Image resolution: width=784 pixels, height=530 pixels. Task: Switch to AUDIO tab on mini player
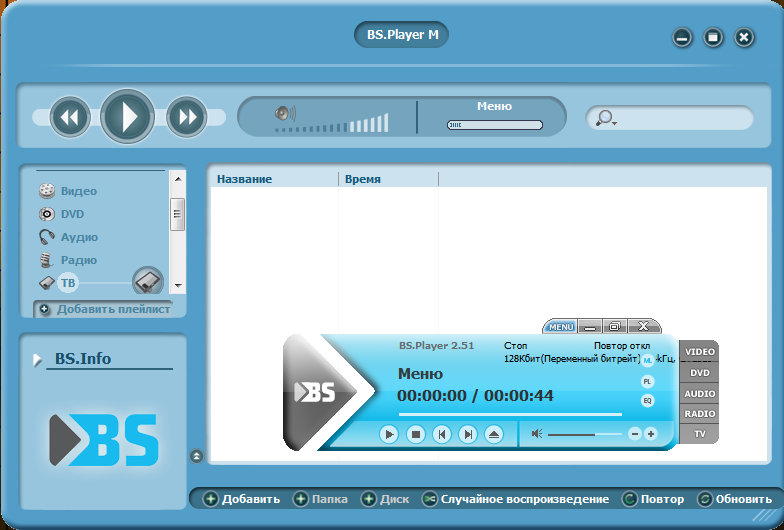(x=700, y=394)
